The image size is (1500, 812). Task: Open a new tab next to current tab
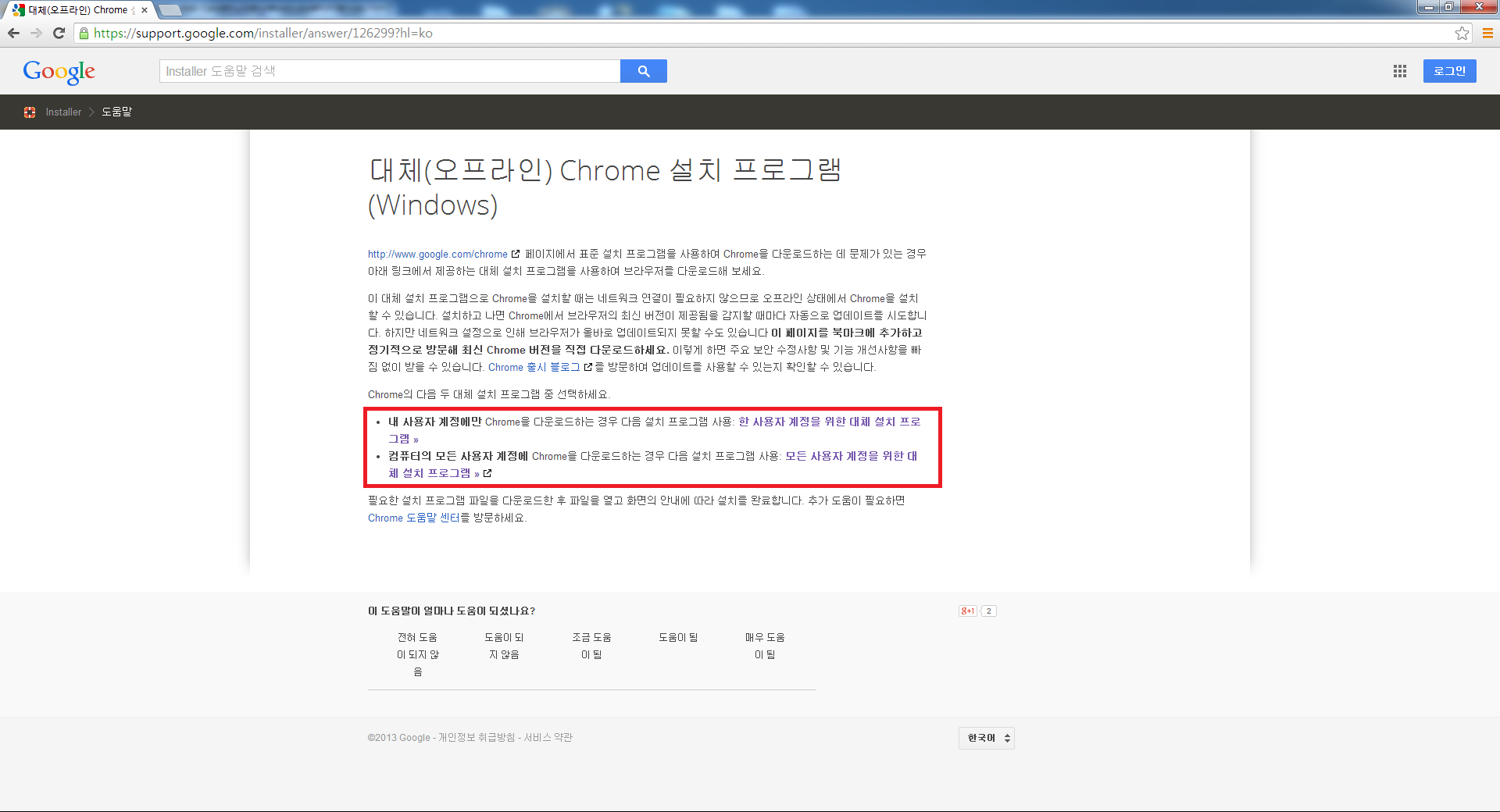(x=170, y=10)
